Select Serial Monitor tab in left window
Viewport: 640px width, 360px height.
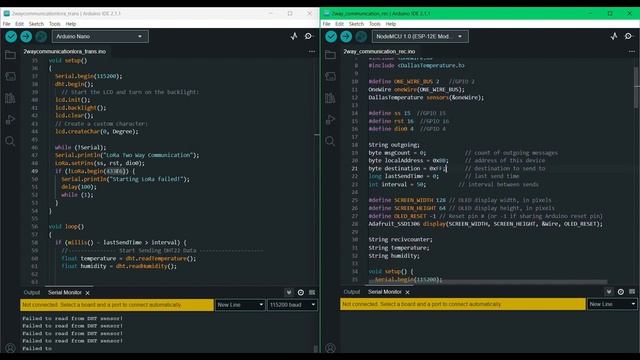[64, 293]
